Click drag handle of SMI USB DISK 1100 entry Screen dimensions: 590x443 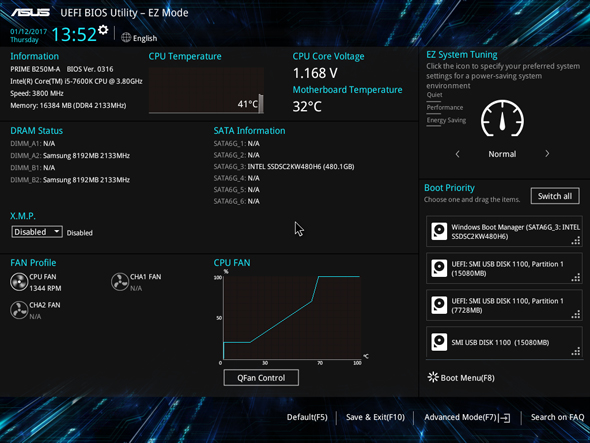(576, 352)
